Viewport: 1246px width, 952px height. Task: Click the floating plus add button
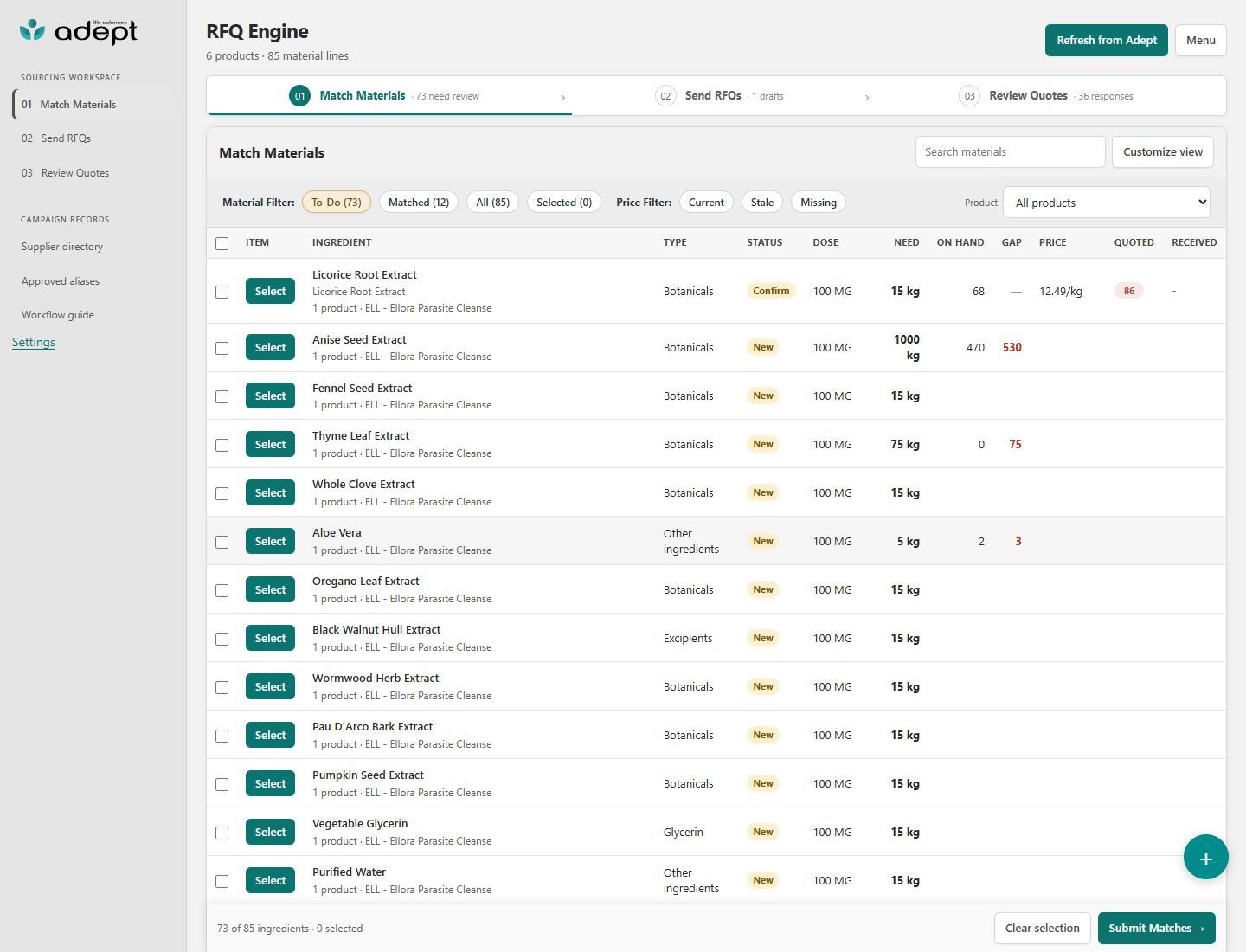pos(1205,857)
